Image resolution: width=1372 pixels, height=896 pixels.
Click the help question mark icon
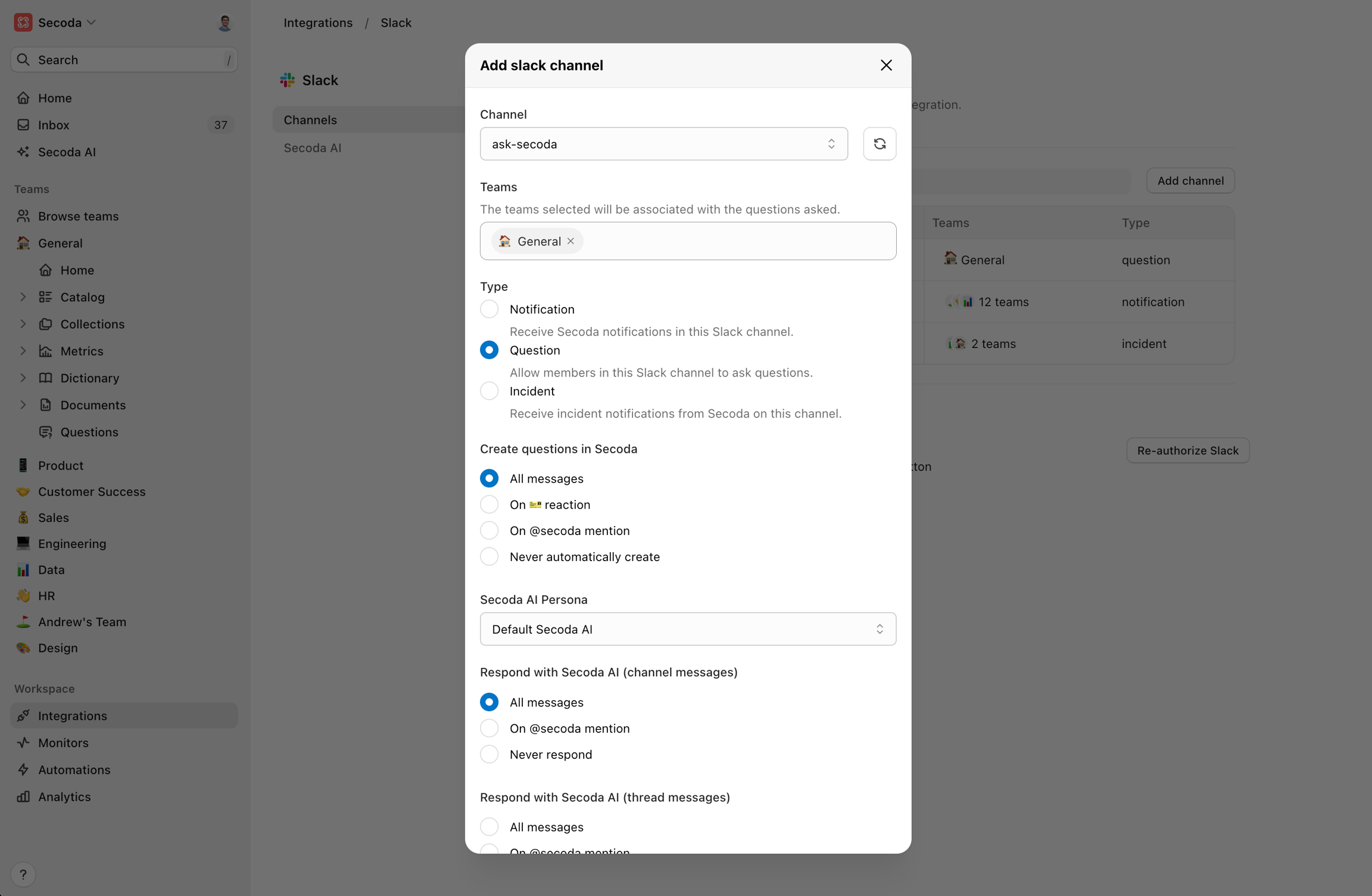pyautogui.click(x=23, y=874)
